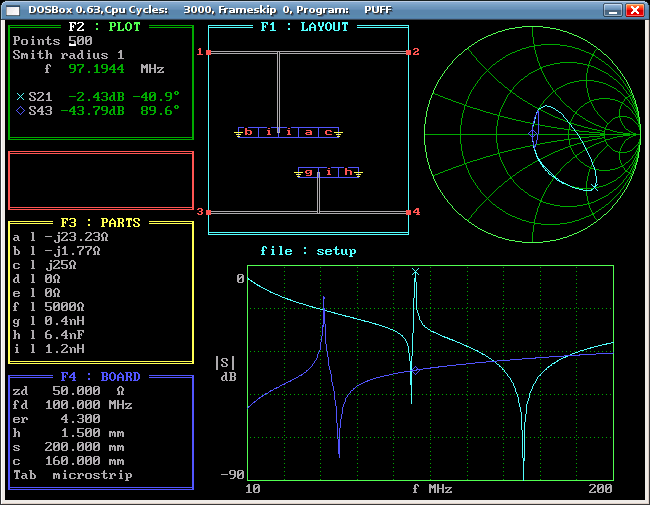This screenshot has width=650, height=505.
Task: Select part b line -j1.77Ω
Action: pos(56,251)
